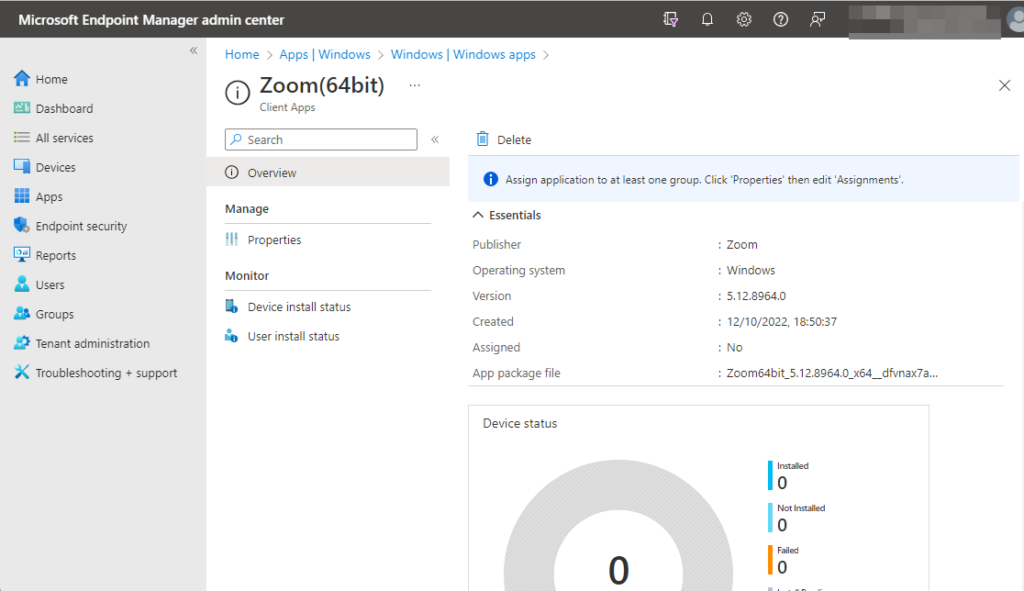Screen dimensions: 1024x591
Task: Open the notifications bell
Action: 707,20
